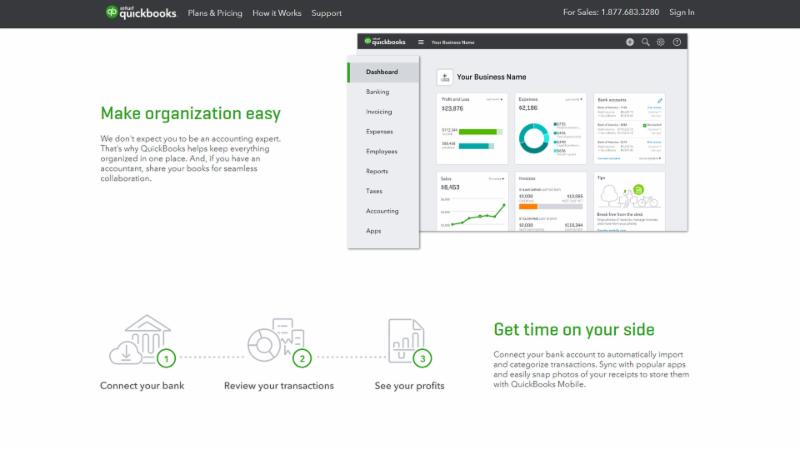The height and width of the screenshot is (450, 800).
Task: Click the orange invoices progress bar
Action: 528,207
